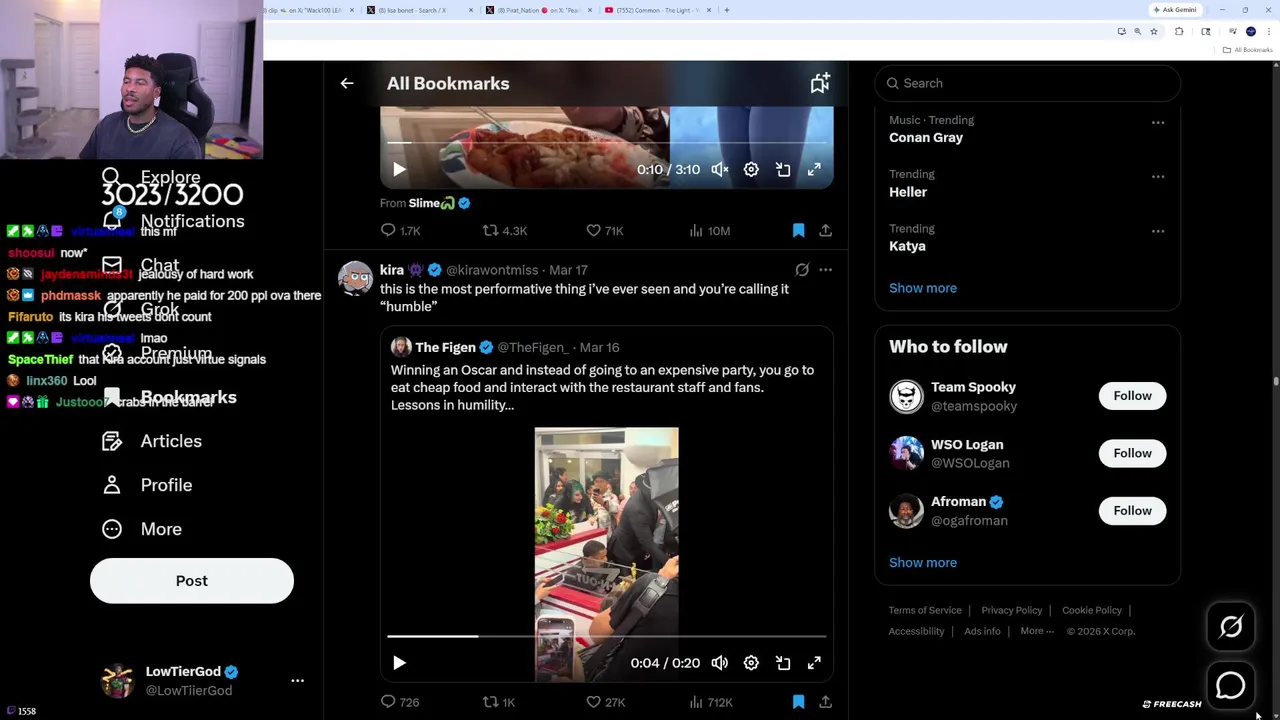Toggle picture-in-picture on the Slime video
The image size is (1280, 720).
[x=783, y=170]
